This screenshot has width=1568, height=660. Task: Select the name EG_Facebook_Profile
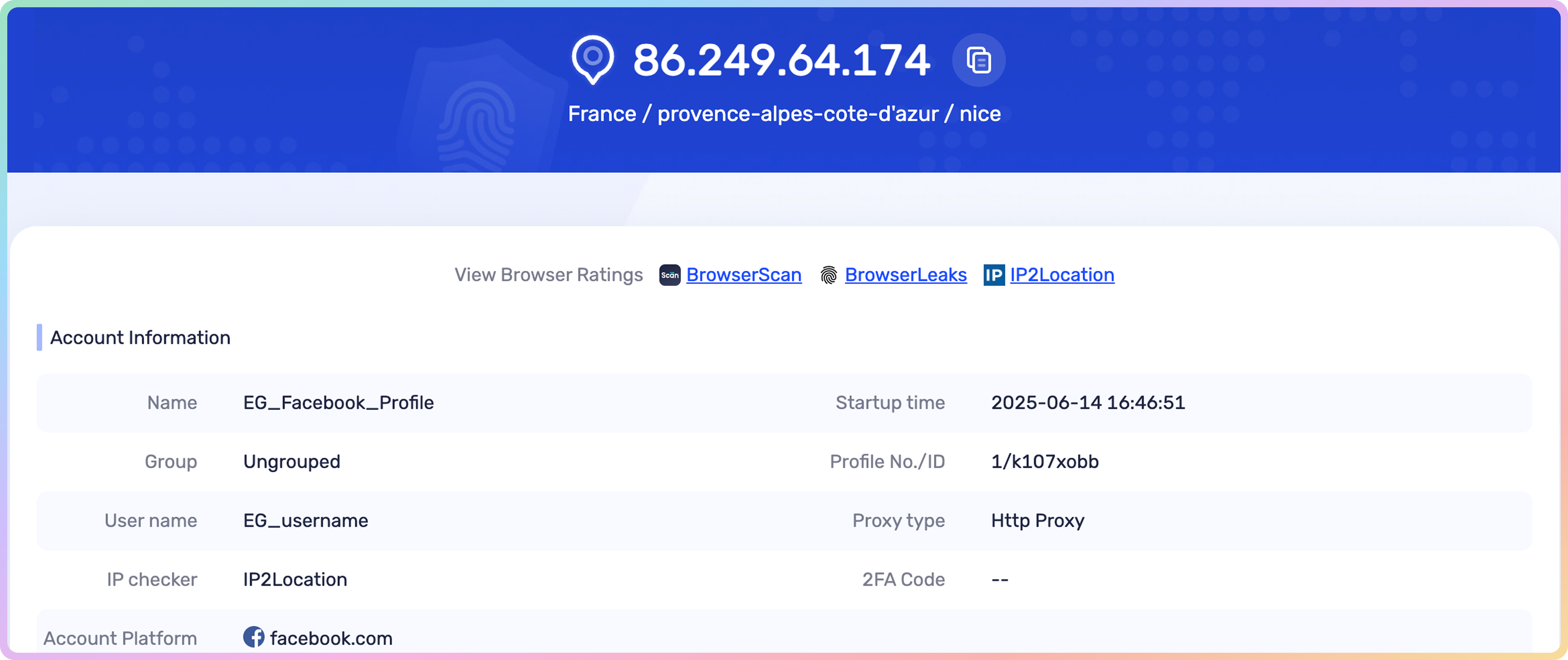tap(338, 403)
